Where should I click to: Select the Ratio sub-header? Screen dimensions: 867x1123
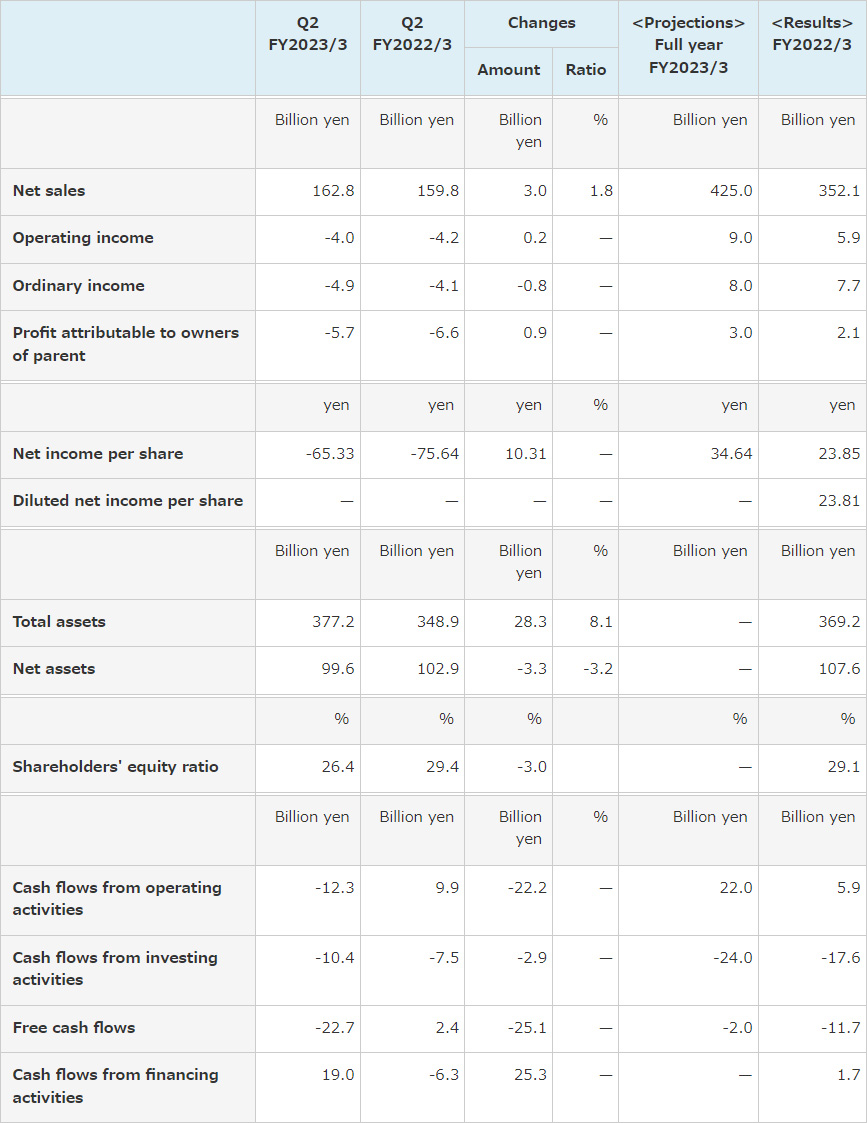(586, 69)
